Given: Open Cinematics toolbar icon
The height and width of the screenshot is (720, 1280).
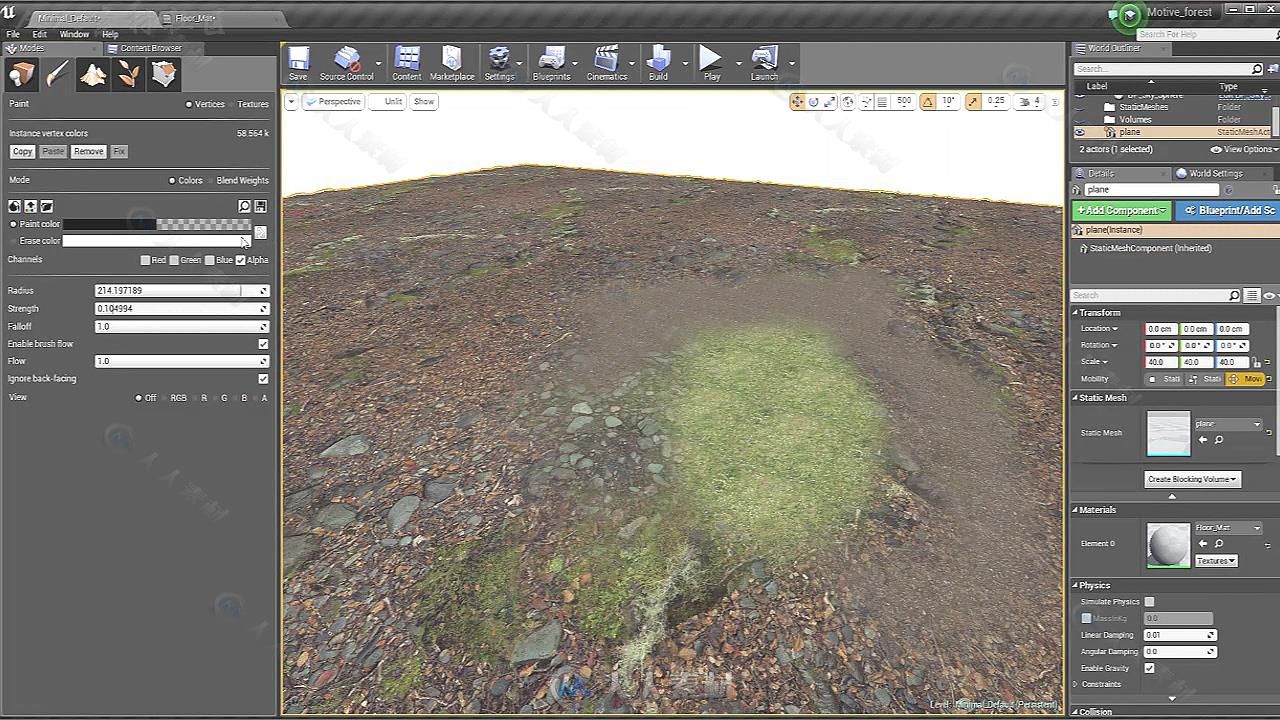Looking at the screenshot, I should pos(606,63).
